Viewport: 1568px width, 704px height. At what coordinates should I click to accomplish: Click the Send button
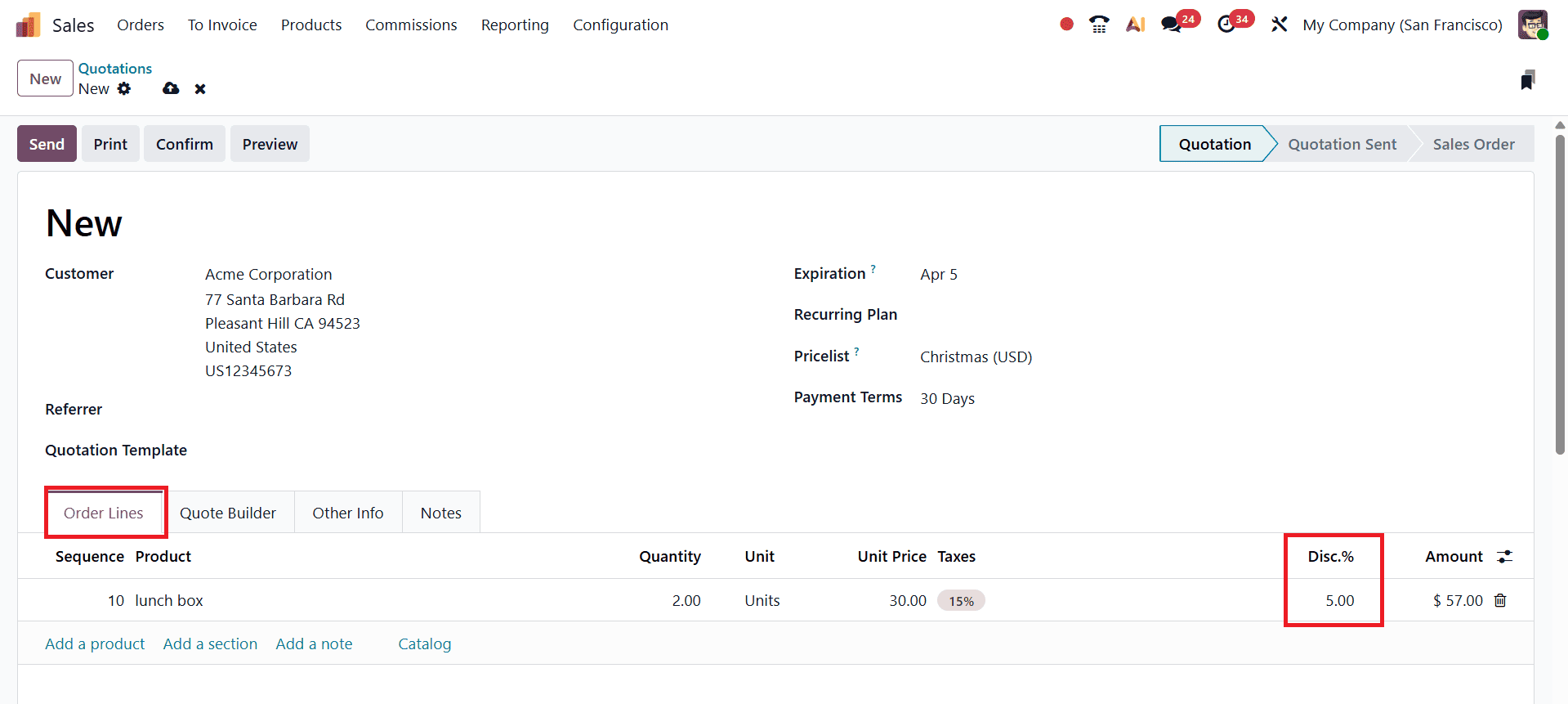point(47,144)
